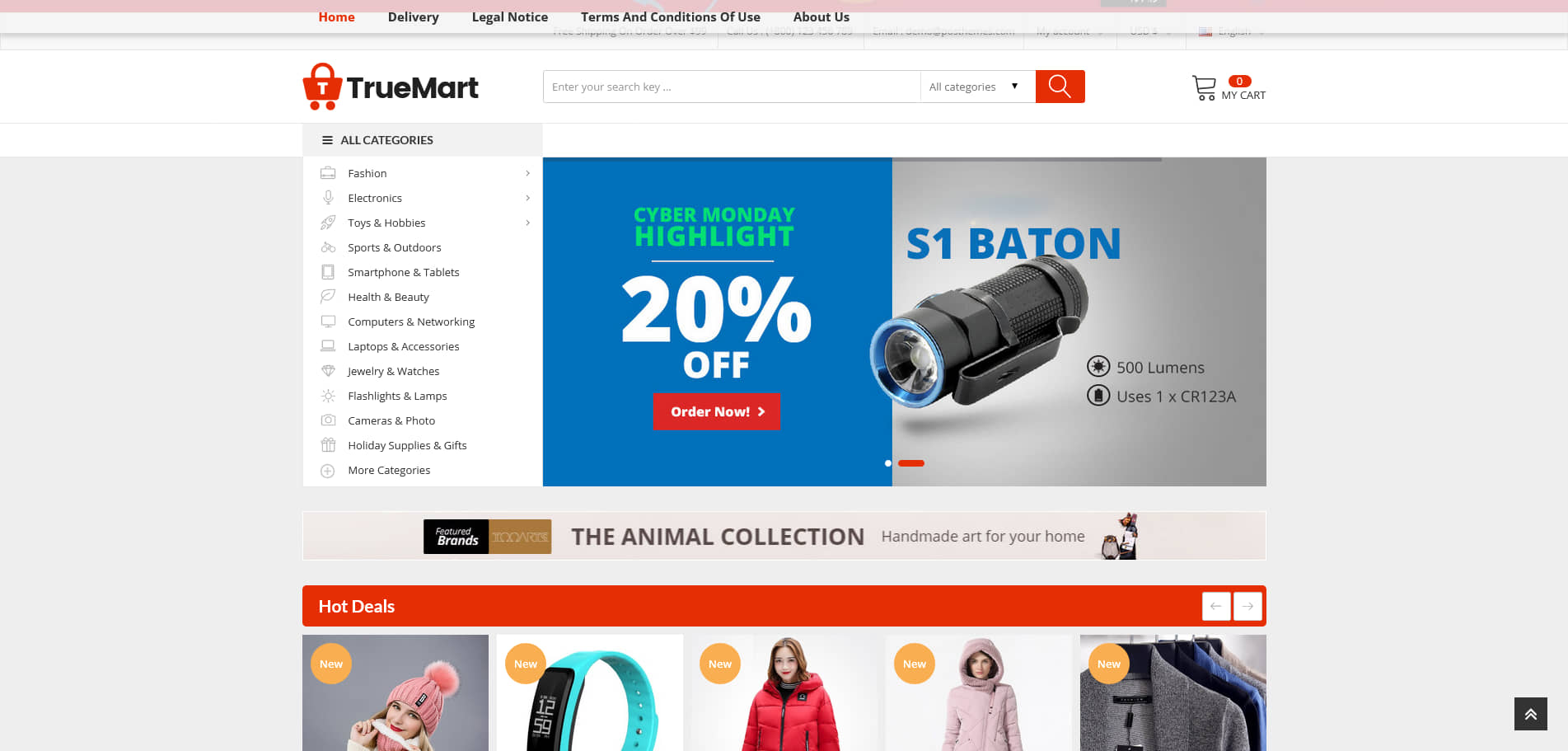Toggle the ALL CATEGORIES hamburger menu
The height and width of the screenshot is (751, 1568).
tap(327, 140)
